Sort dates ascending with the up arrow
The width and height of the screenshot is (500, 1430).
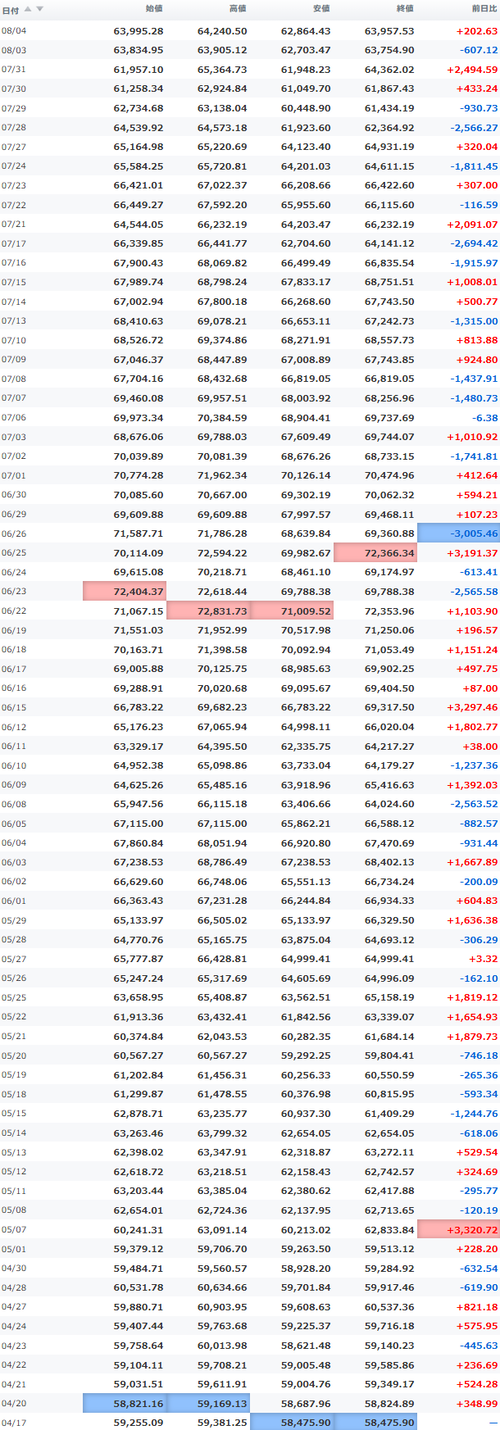click(28, 8)
